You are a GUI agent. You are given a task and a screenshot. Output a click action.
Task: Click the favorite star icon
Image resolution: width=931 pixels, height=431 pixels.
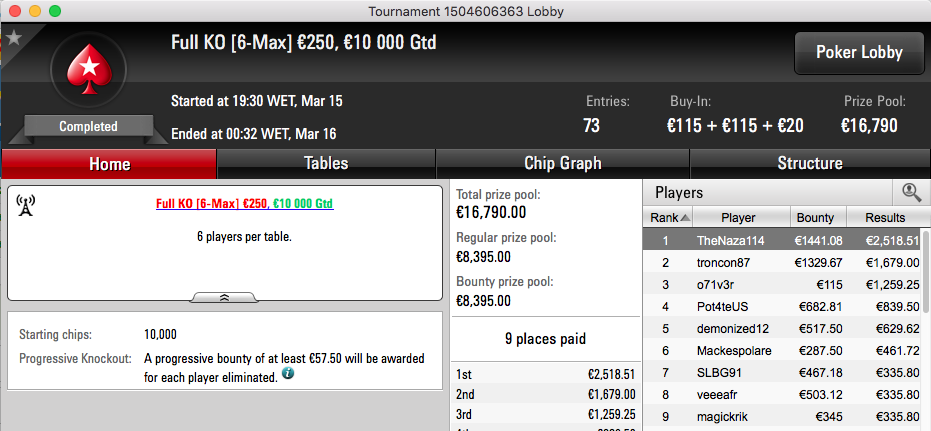pos(14,38)
